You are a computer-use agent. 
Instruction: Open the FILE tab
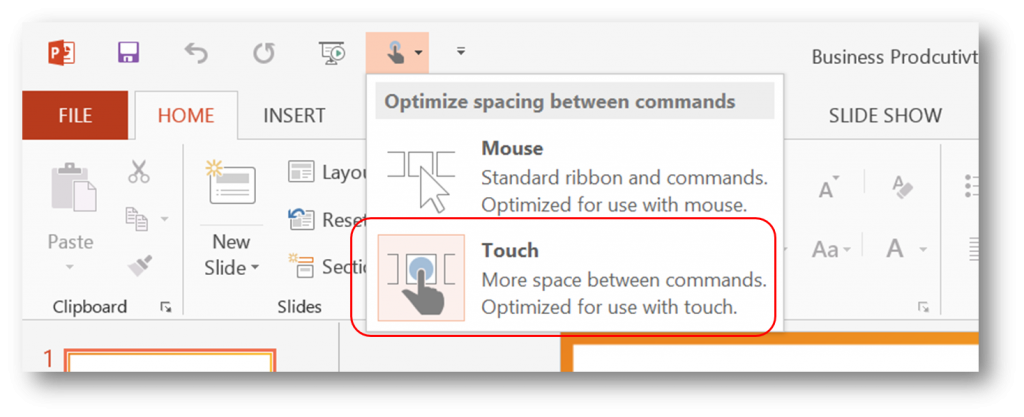point(75,116)
